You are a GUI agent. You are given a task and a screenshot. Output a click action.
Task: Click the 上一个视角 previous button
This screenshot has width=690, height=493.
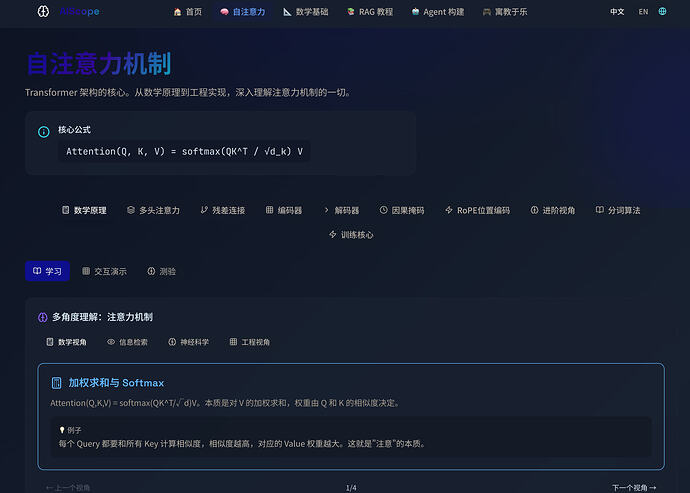[68, 488]
